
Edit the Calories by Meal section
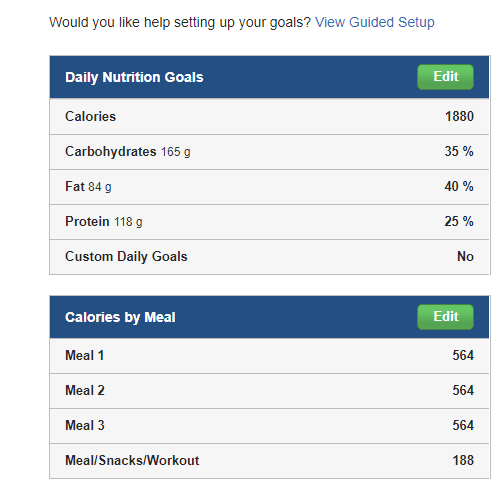445,317
